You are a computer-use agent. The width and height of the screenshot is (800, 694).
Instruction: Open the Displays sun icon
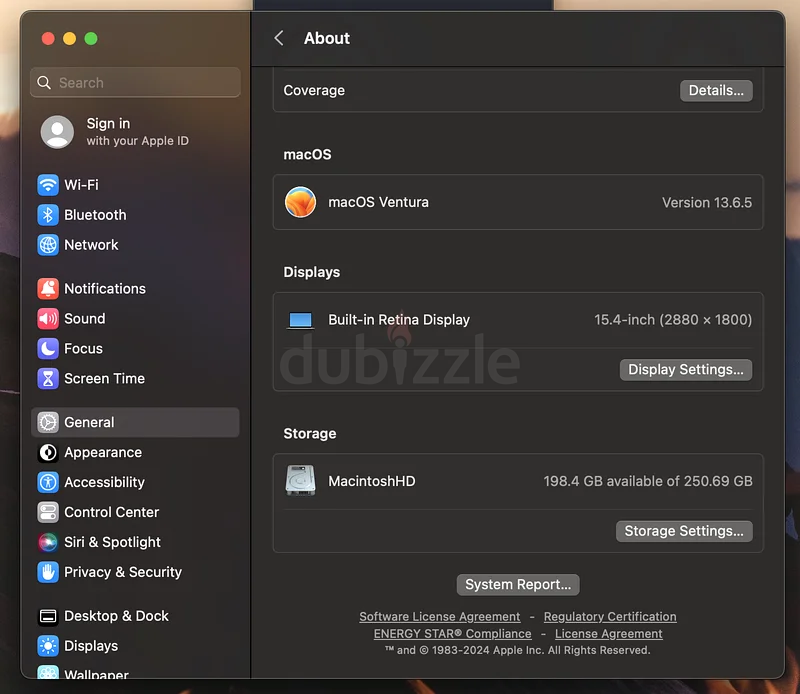pyautogui.click(x=48, y=646)
